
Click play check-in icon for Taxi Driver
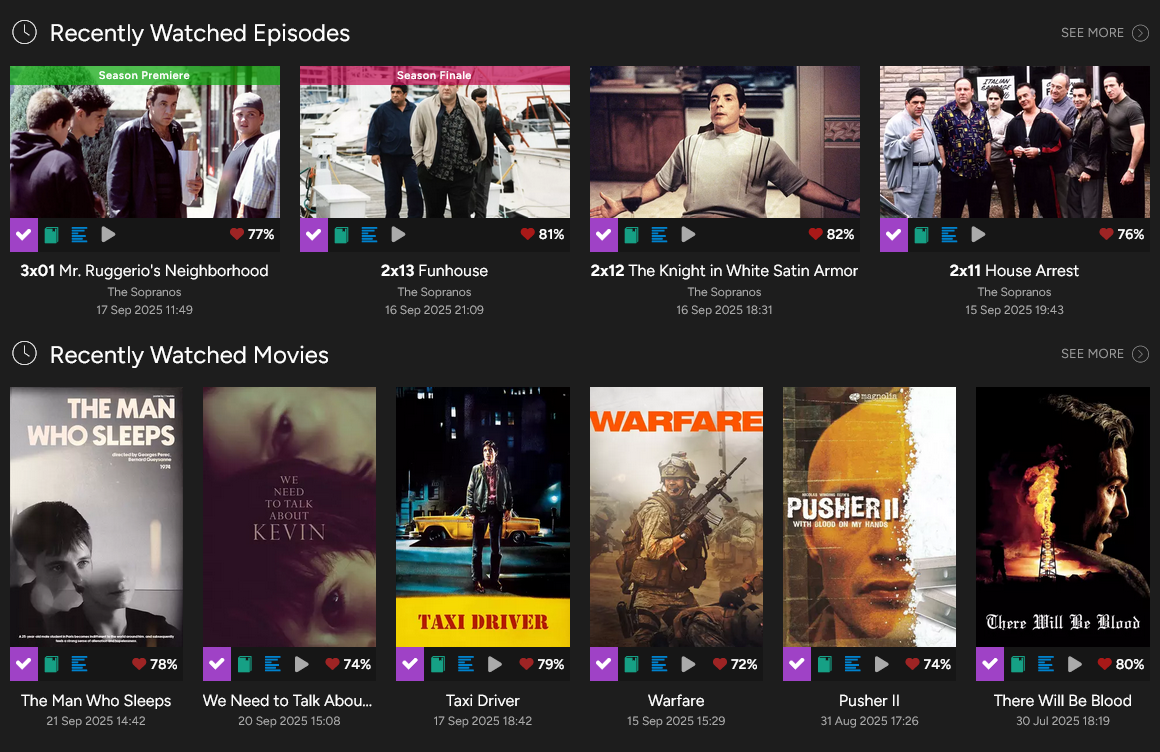tap(494, 664)
